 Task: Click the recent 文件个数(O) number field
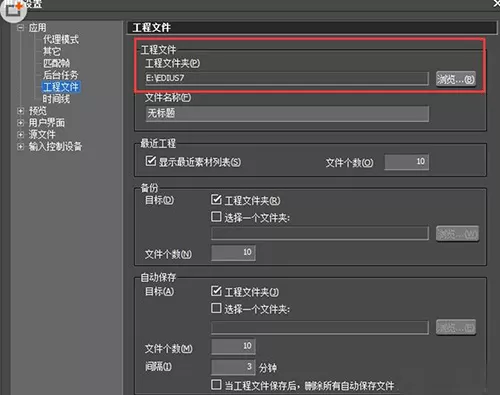point(406,162)
